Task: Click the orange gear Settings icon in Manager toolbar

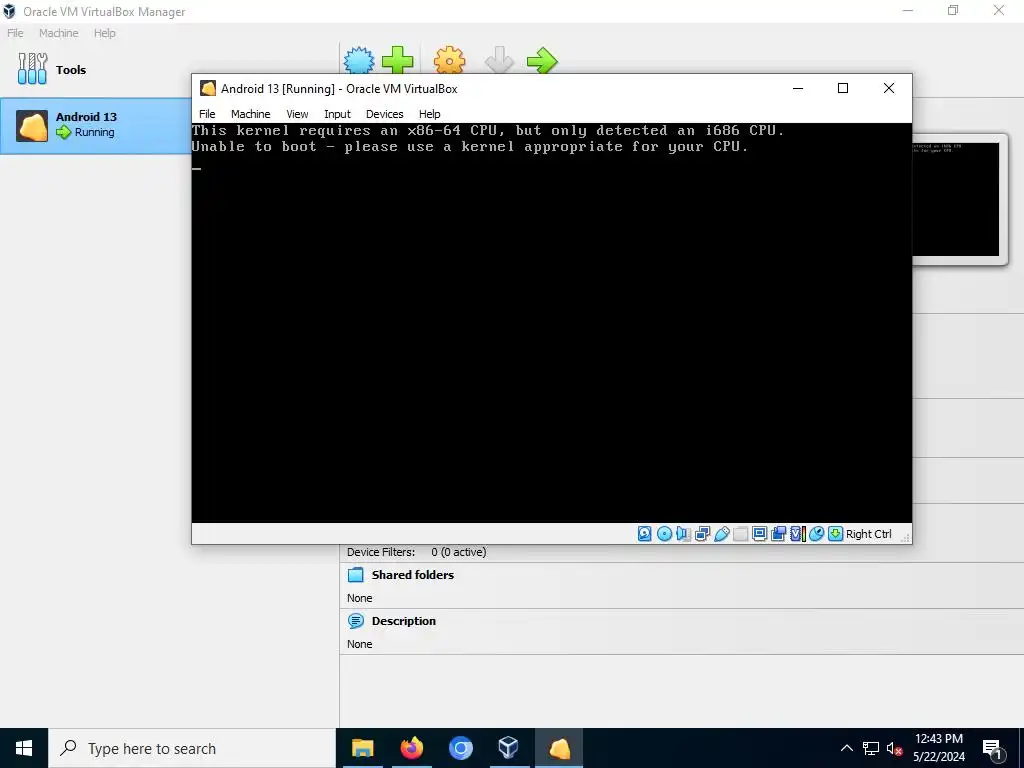Action: [450, 61]
